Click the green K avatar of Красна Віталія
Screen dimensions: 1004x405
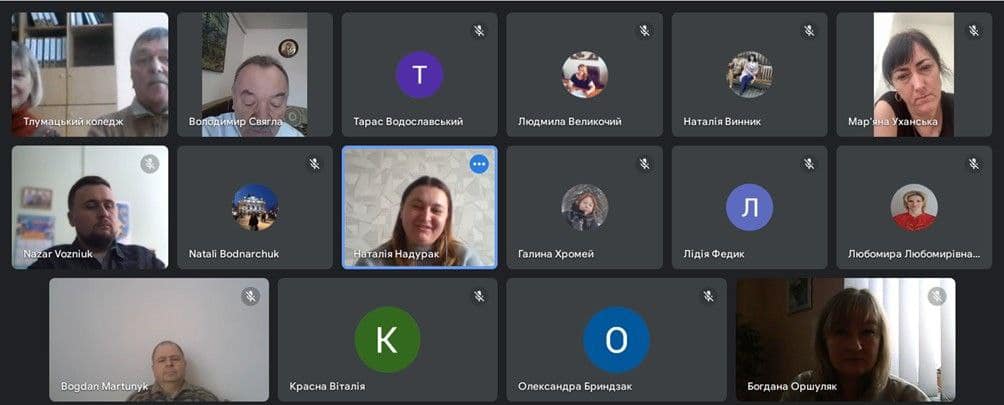[387, 340]
